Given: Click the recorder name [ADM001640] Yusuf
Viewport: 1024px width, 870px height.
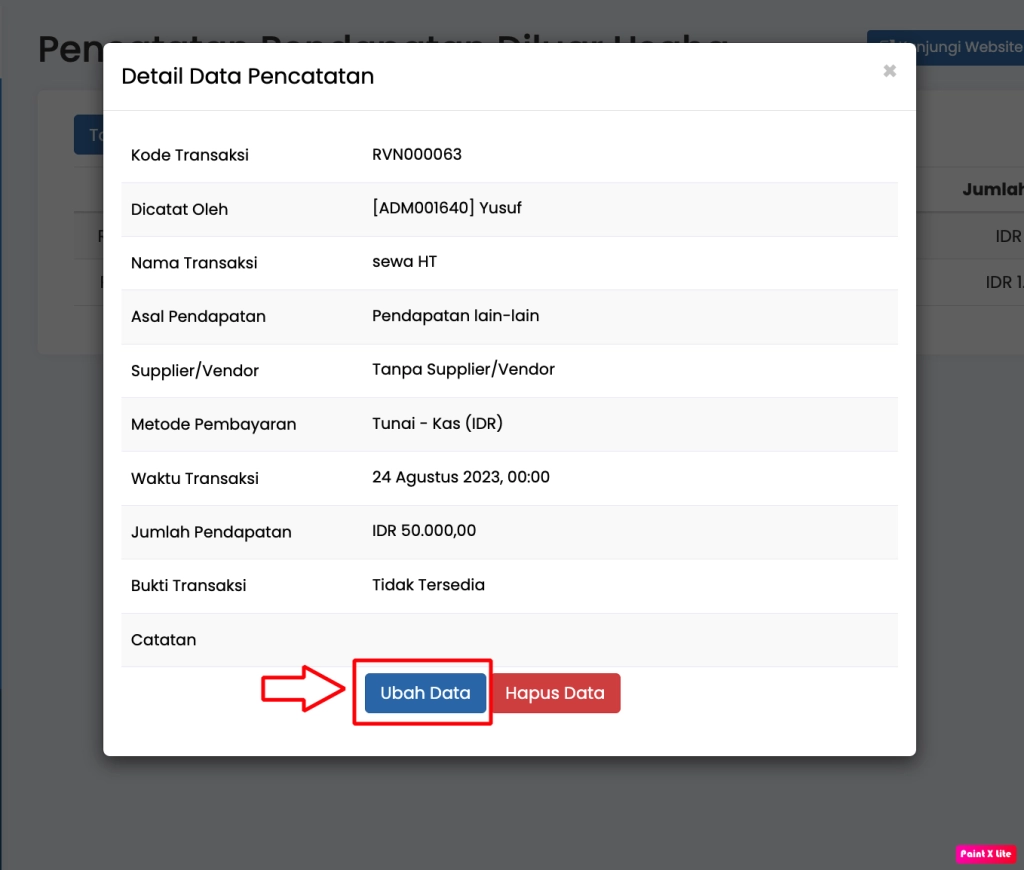Looking at the screenshot, I should (x=446, y=209).
